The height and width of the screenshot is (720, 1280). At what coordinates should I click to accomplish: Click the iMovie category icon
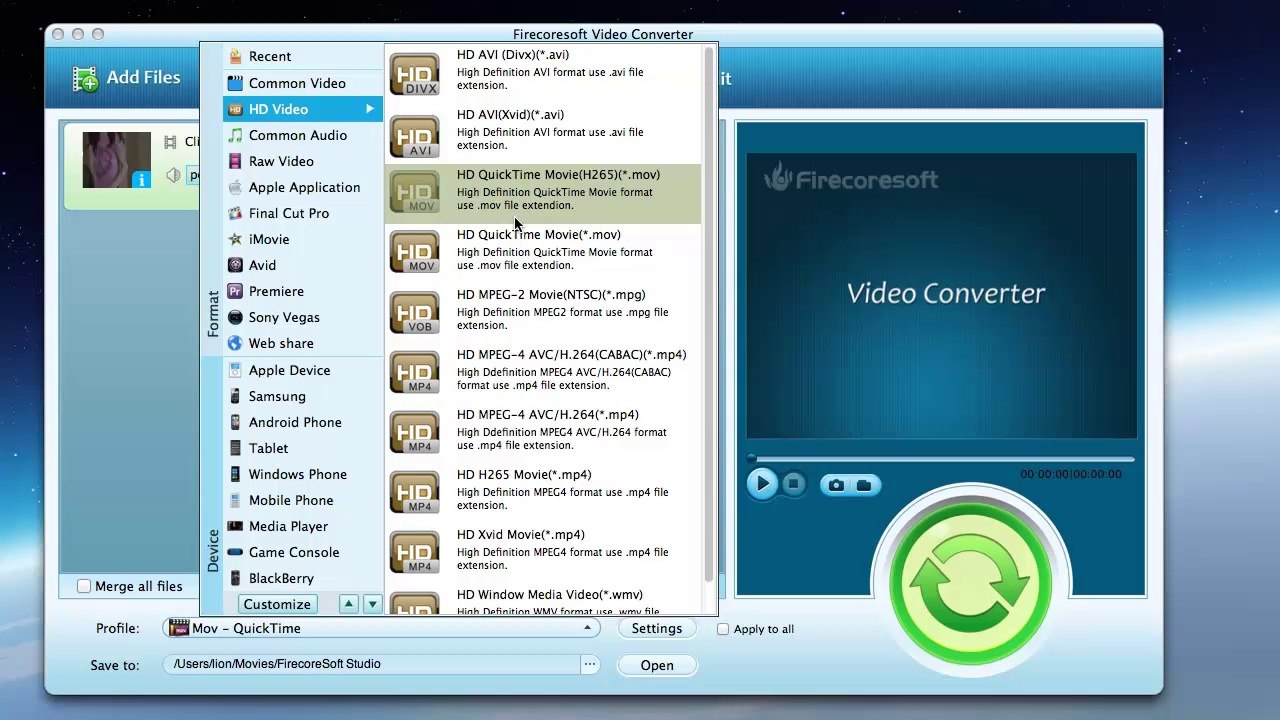pos(235,239)
